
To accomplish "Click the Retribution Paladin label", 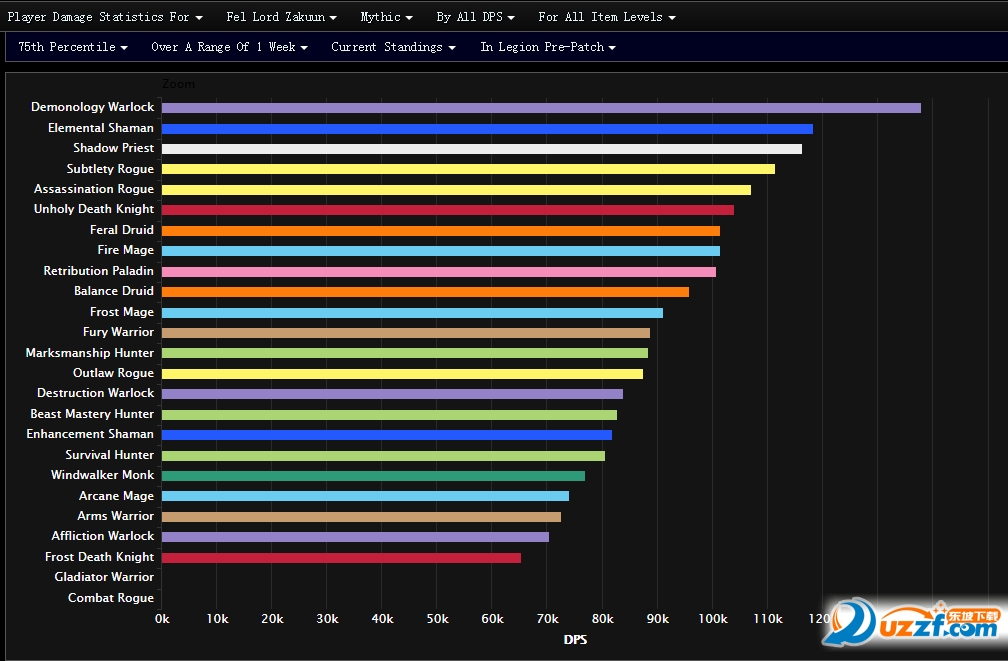I will click(x=98, y=271).
